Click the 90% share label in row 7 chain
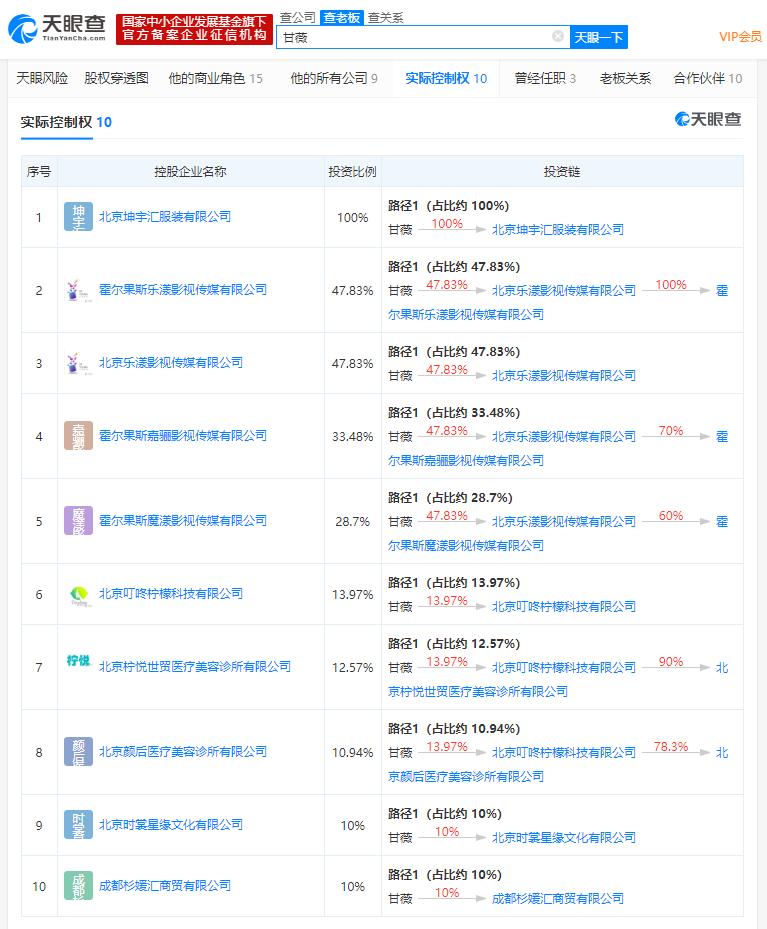The width and height of the screenshot is (767, 929). 671,662
